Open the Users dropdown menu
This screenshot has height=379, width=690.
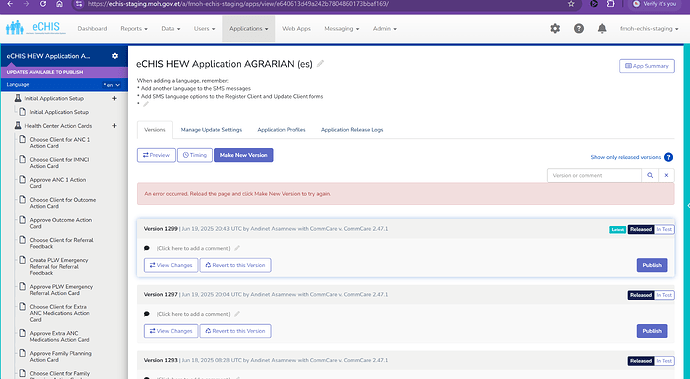point(204,29)
